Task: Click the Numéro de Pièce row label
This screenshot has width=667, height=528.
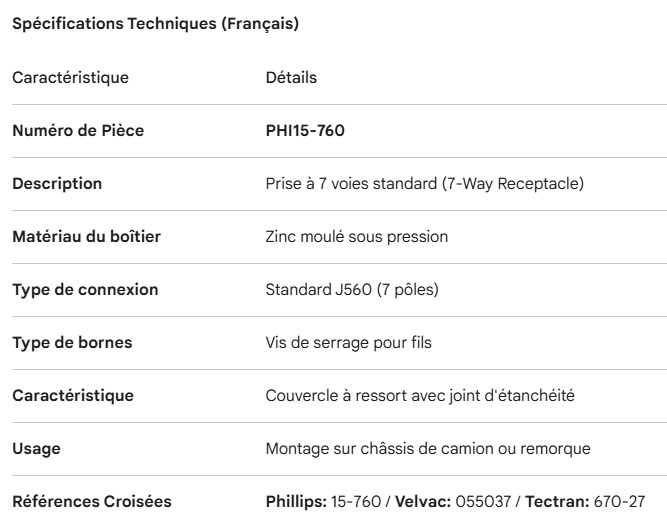Action: point(77,131)
